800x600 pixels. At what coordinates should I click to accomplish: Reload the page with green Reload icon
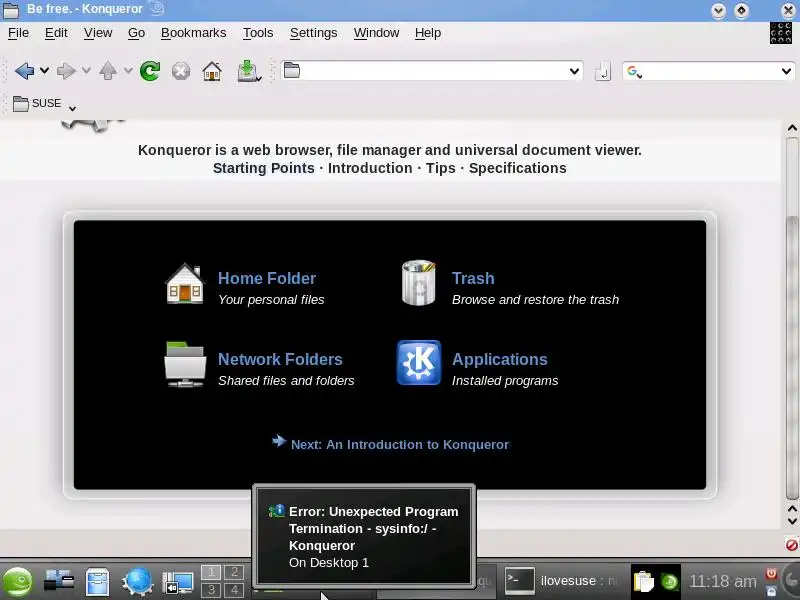tap(150, 71)
